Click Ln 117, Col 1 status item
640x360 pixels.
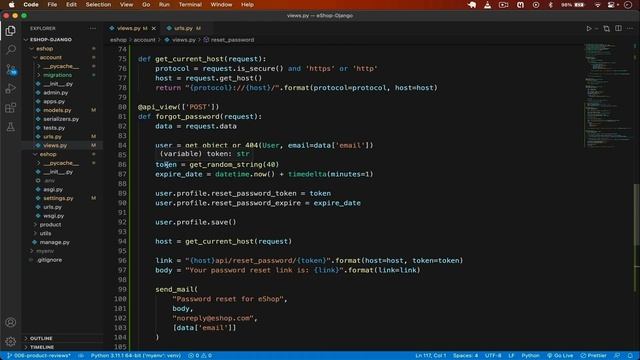pyautogui.click(x=431, y=356)
